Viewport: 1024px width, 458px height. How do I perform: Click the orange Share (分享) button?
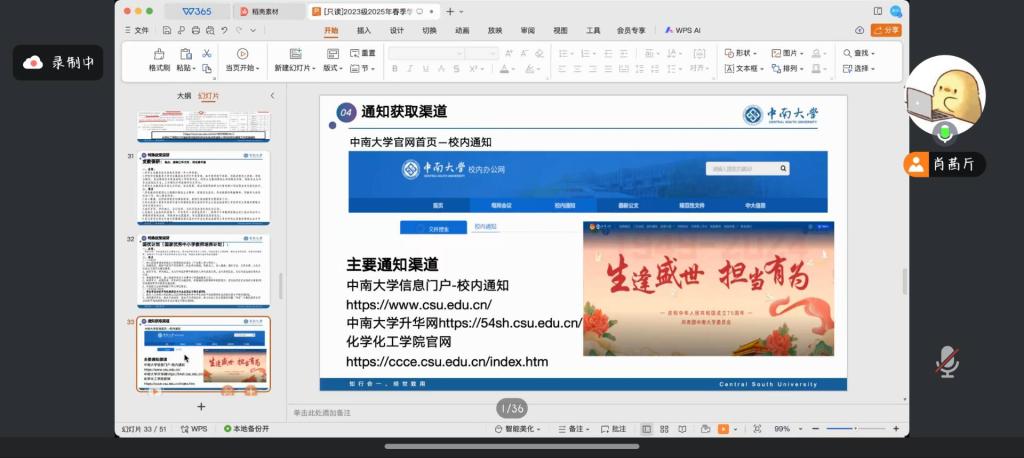click(885, 31)
